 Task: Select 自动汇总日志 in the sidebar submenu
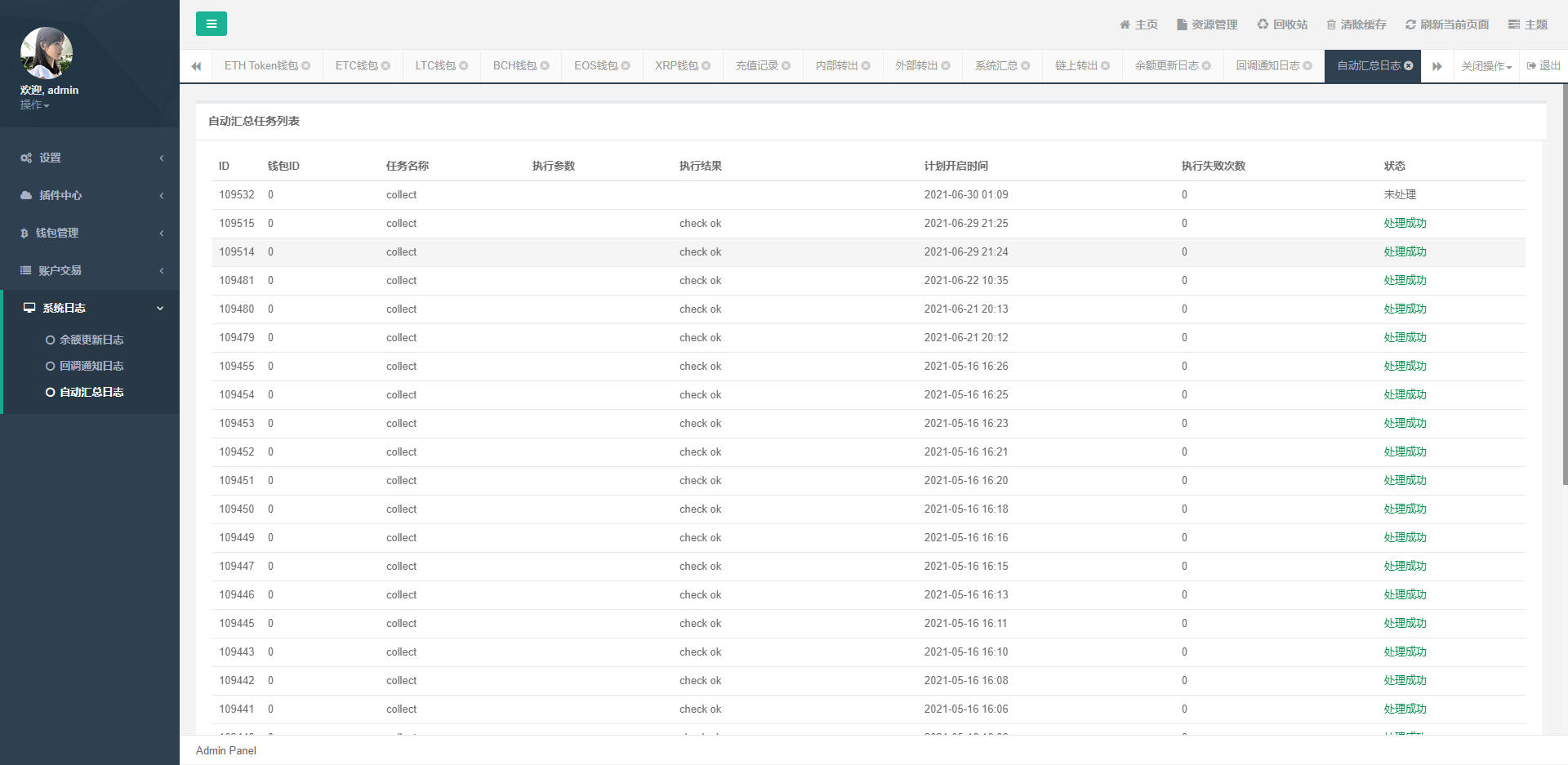(91, 392)
